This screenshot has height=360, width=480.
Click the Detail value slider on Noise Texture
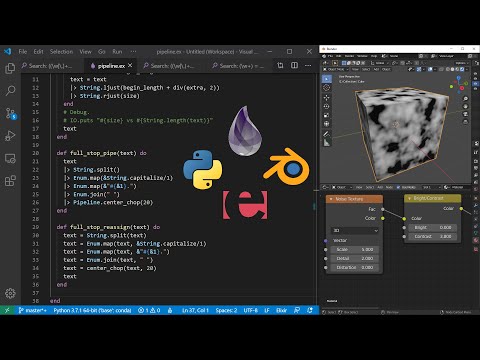click(x=355, y=258)
